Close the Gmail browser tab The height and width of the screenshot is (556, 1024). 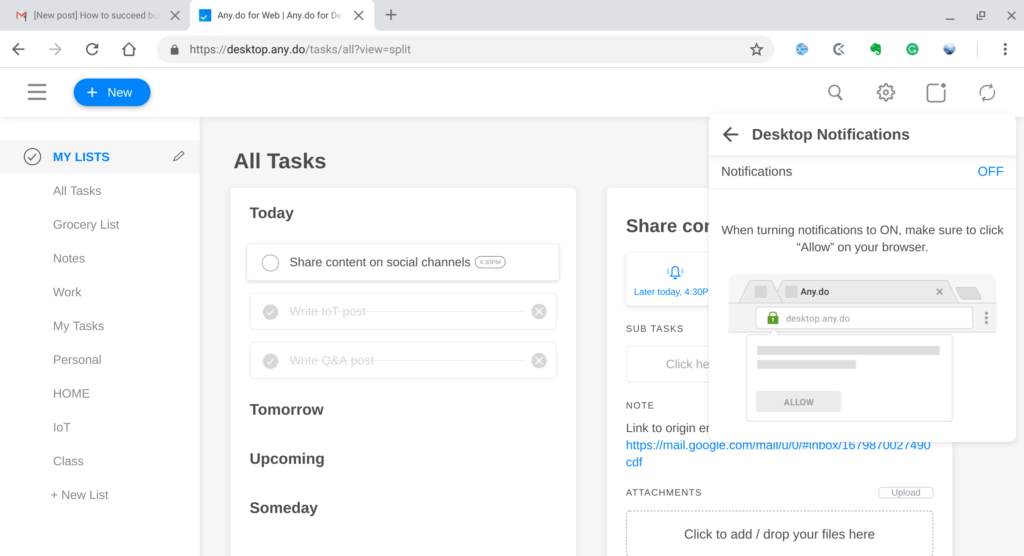tap(175, 15)
